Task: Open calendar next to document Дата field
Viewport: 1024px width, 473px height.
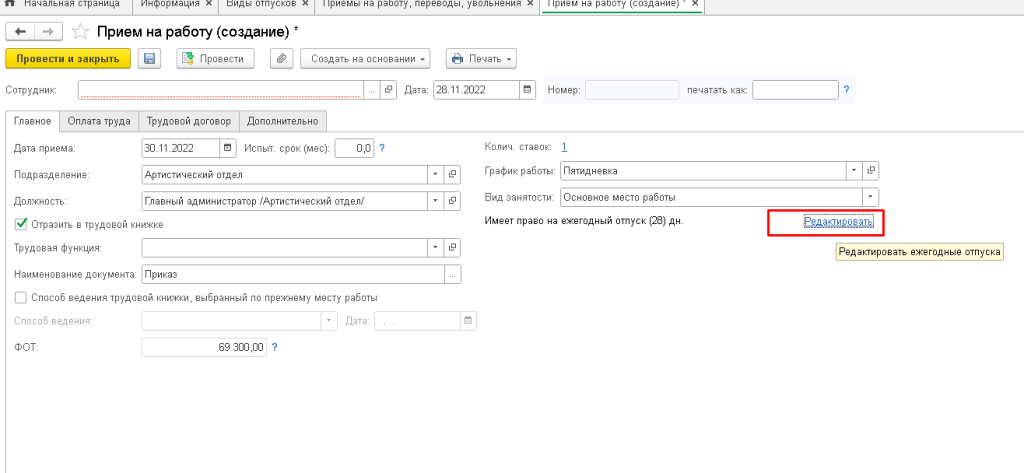Action: pyautogui.click(x=527, y=90)
